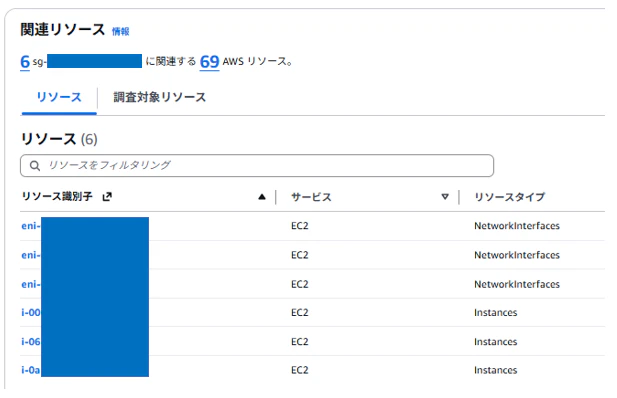The image size is (617, 398).
Task: Switch to the リソース tab
Action: pyautogui.click(x=59, y=97)
